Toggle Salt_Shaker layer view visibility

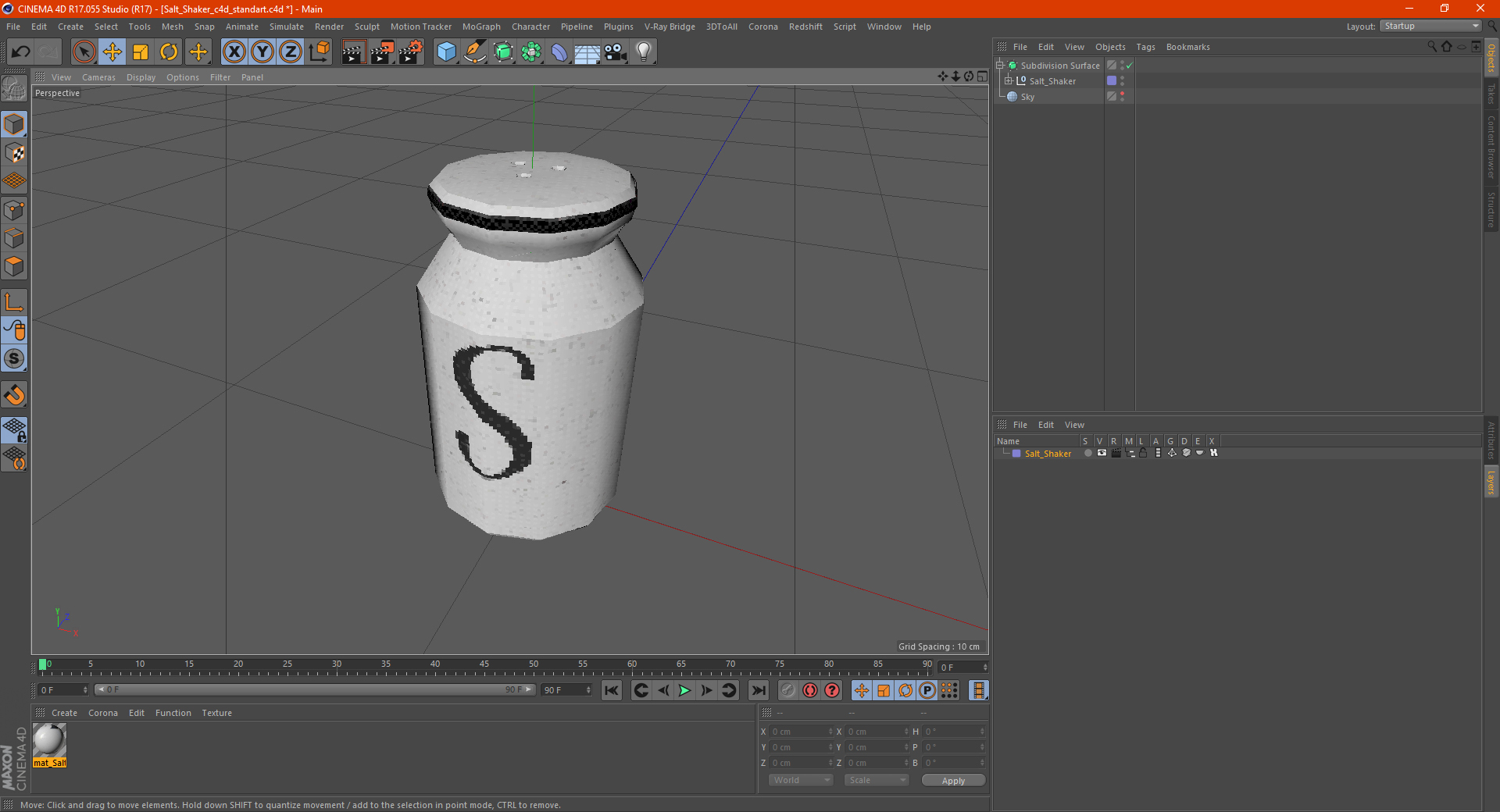click(1102, 453)
